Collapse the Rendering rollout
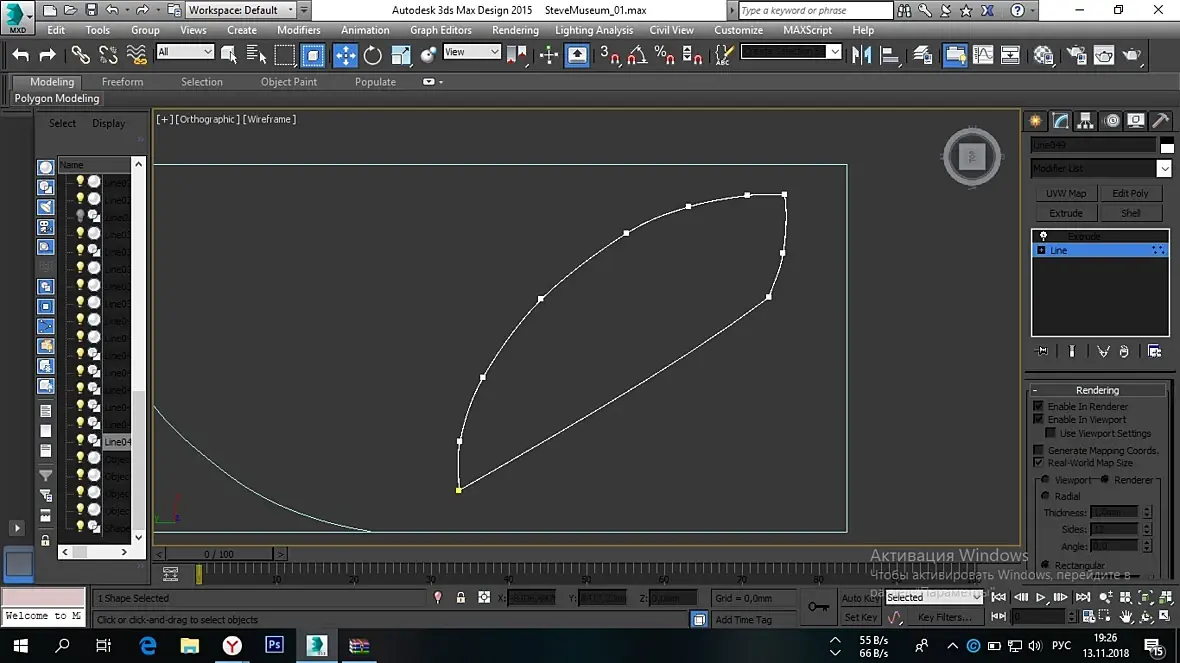Viewport: 1180px width, 663px height. tap(1097, 390)
